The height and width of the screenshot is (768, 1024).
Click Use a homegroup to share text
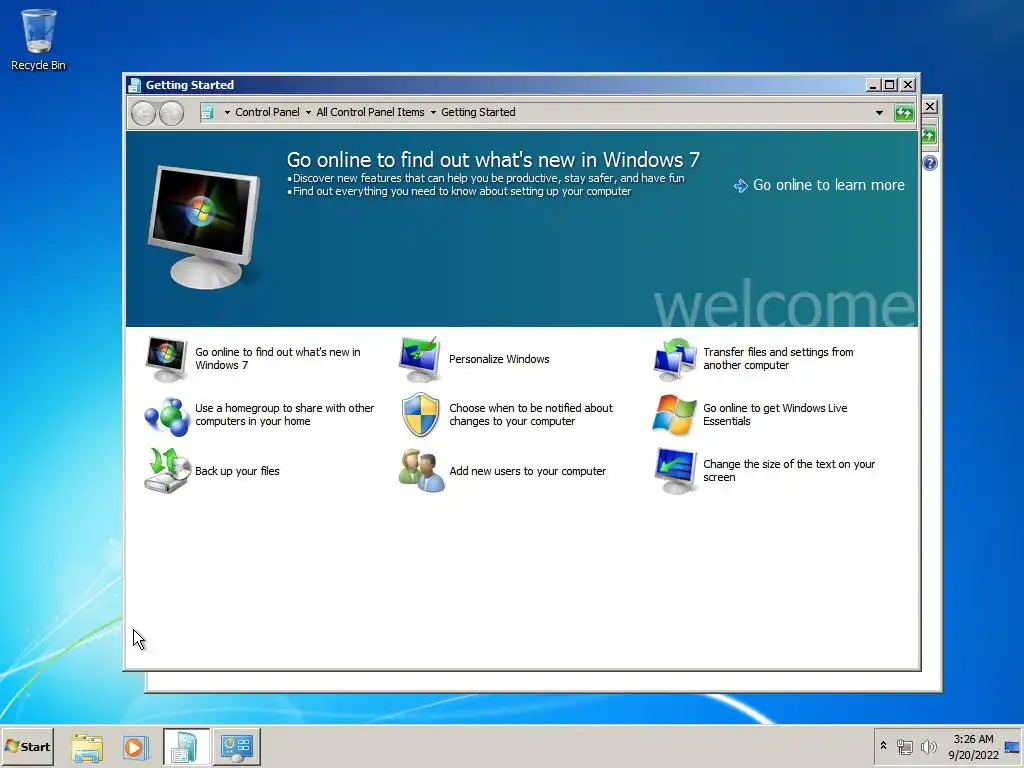(284, 415)
